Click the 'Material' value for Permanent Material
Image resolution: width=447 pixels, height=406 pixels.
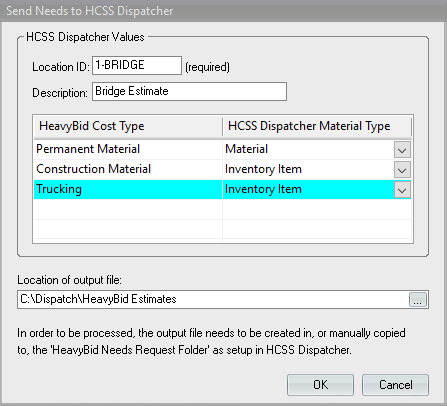[246, 149]
